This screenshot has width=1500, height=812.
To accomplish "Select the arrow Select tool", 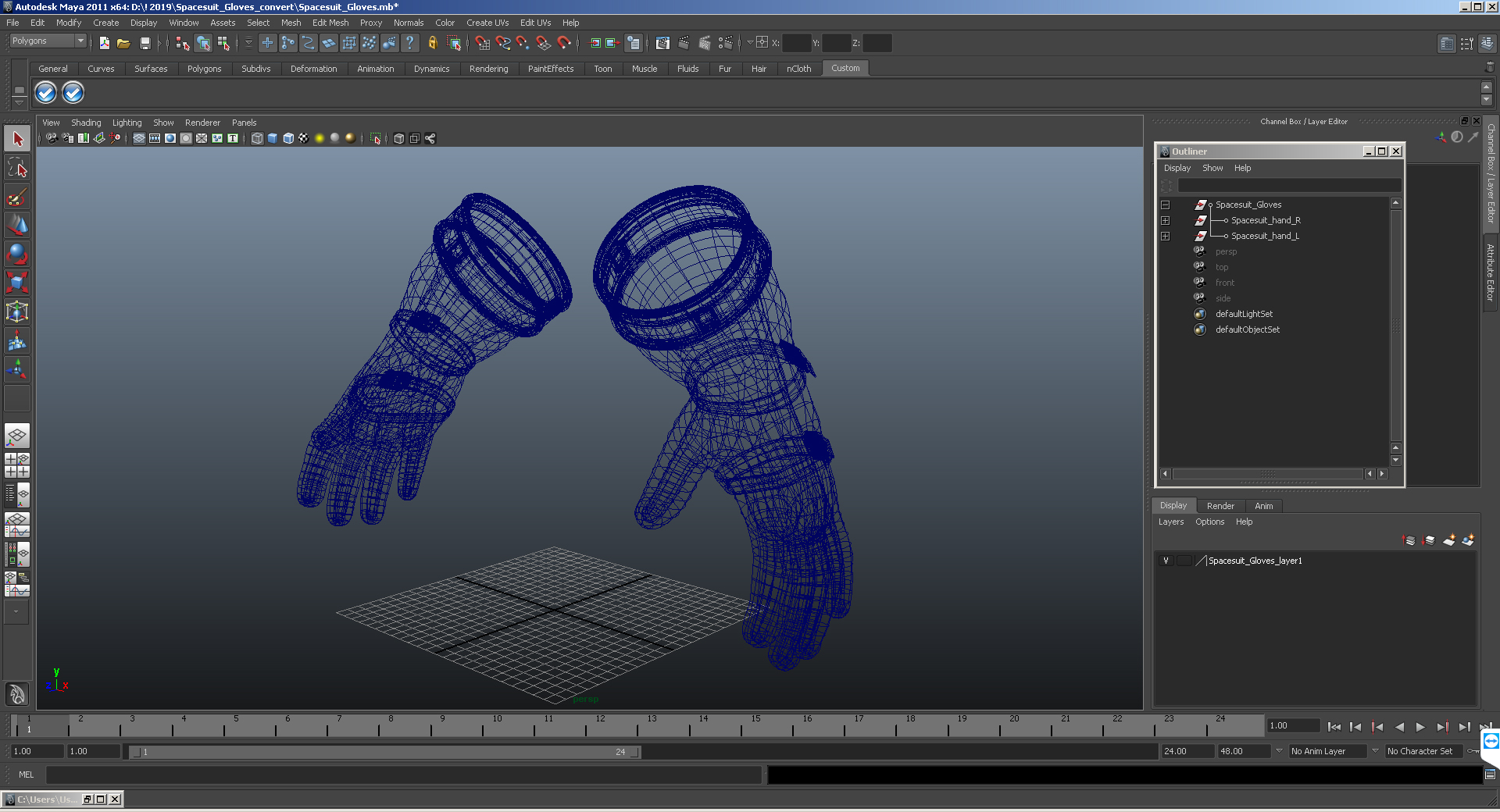I will (17, 139).
